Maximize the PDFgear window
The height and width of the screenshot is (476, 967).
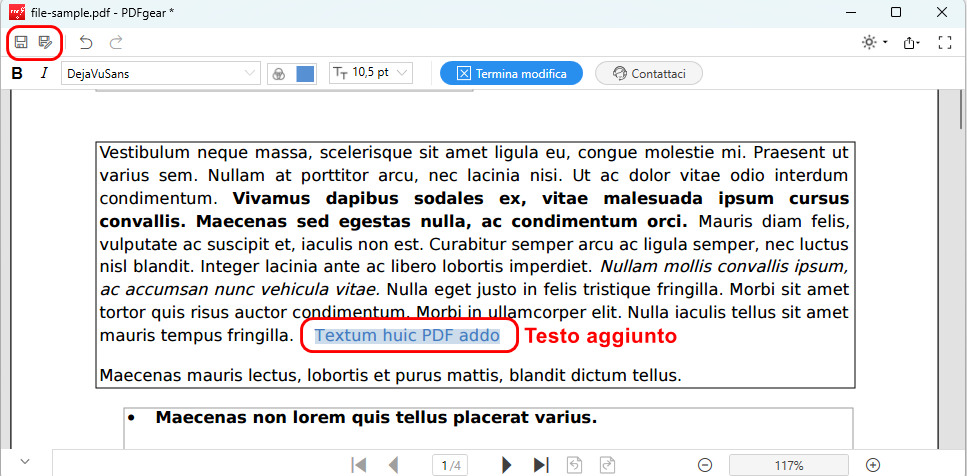click(x=896, y=12)
